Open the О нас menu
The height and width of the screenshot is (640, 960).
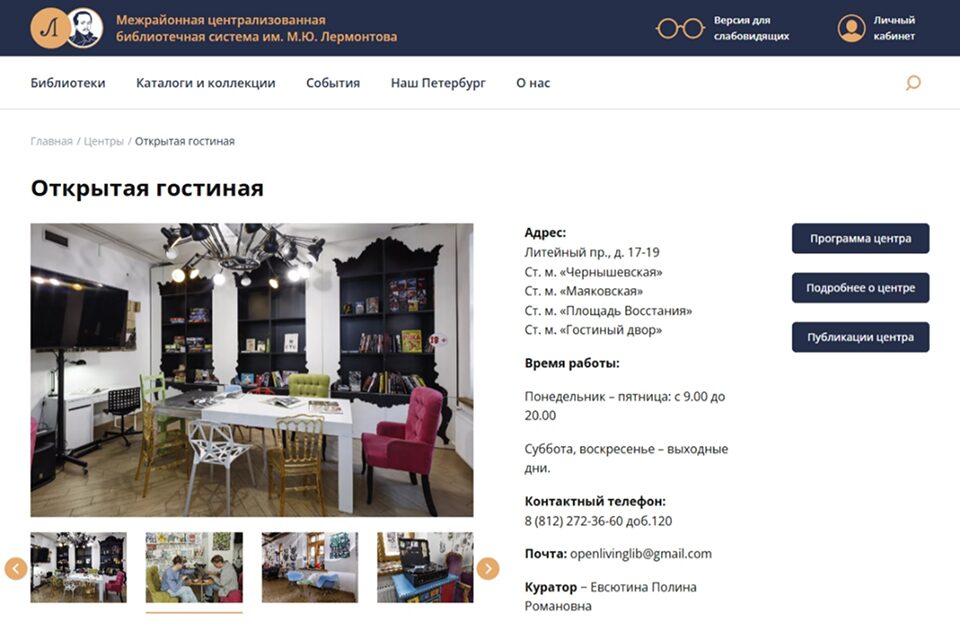[x=533, y=83]
